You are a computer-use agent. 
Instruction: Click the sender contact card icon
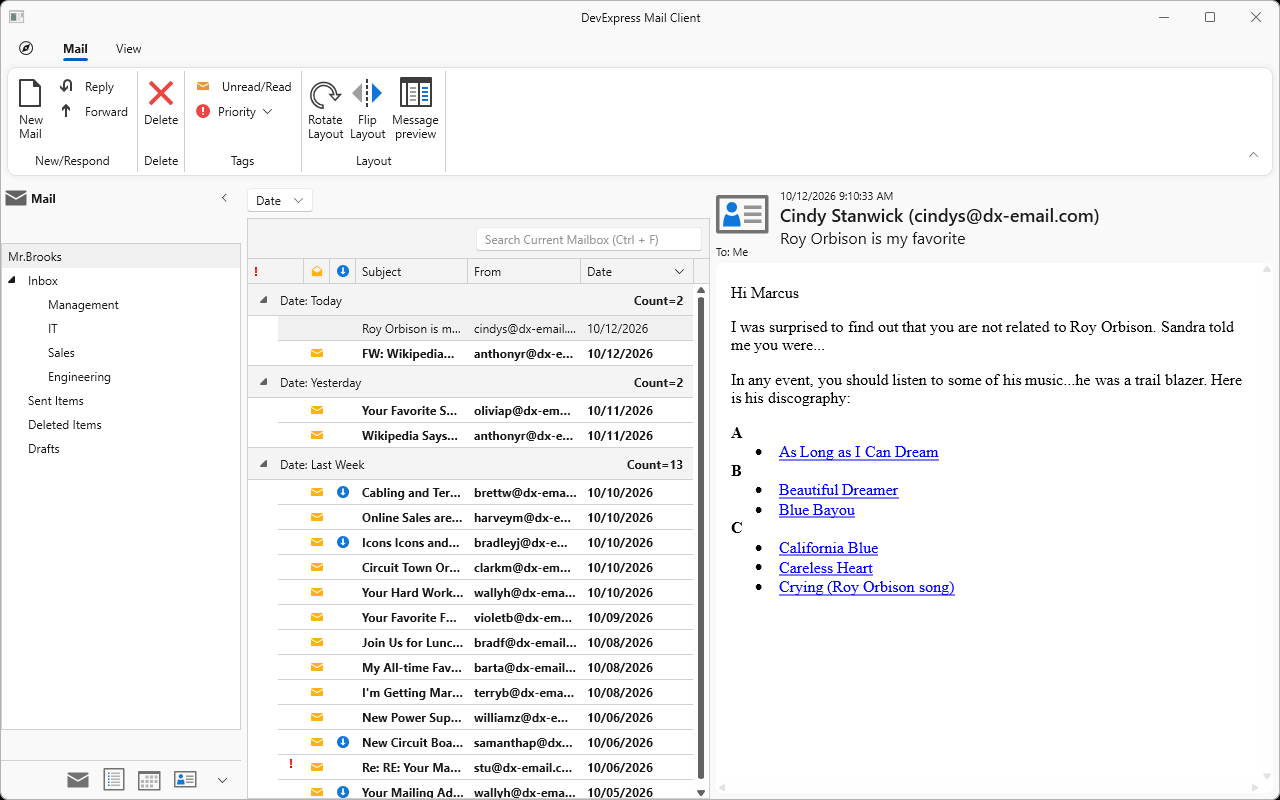click(742, 215)
